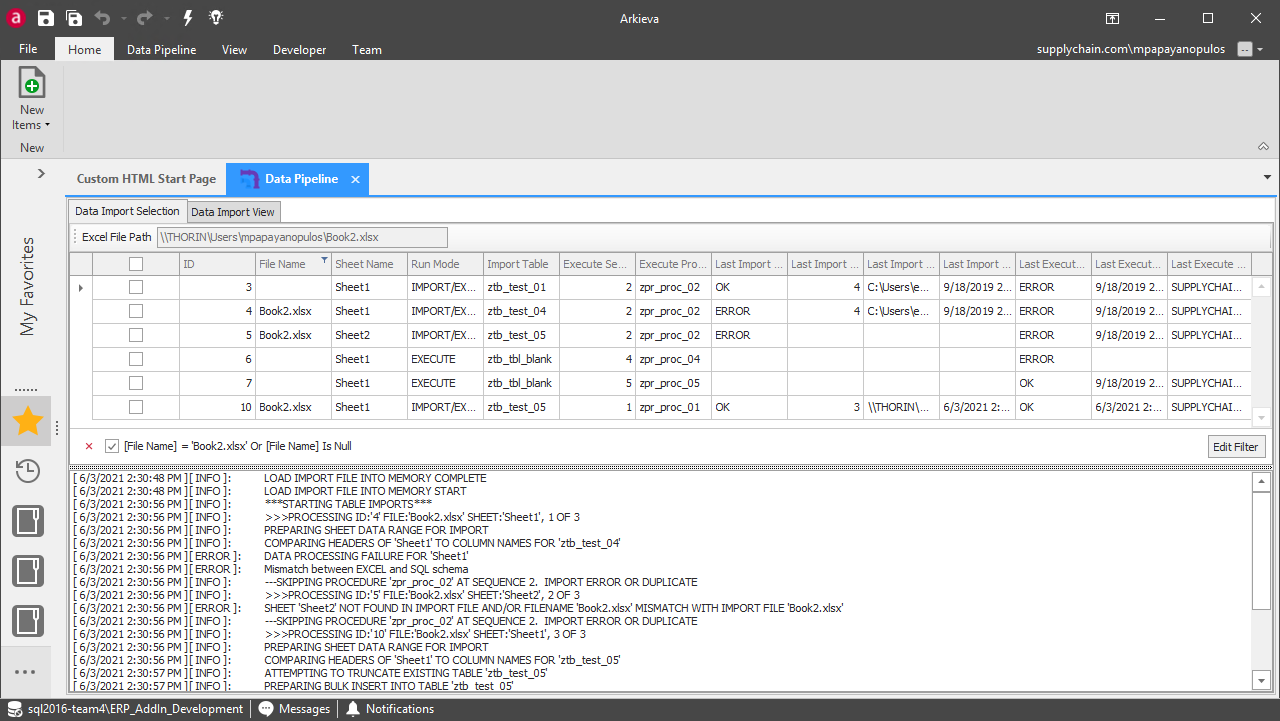1280x721 pixels.
Task: Expand the My Favorites side panel
Action: tap(41, 173)
